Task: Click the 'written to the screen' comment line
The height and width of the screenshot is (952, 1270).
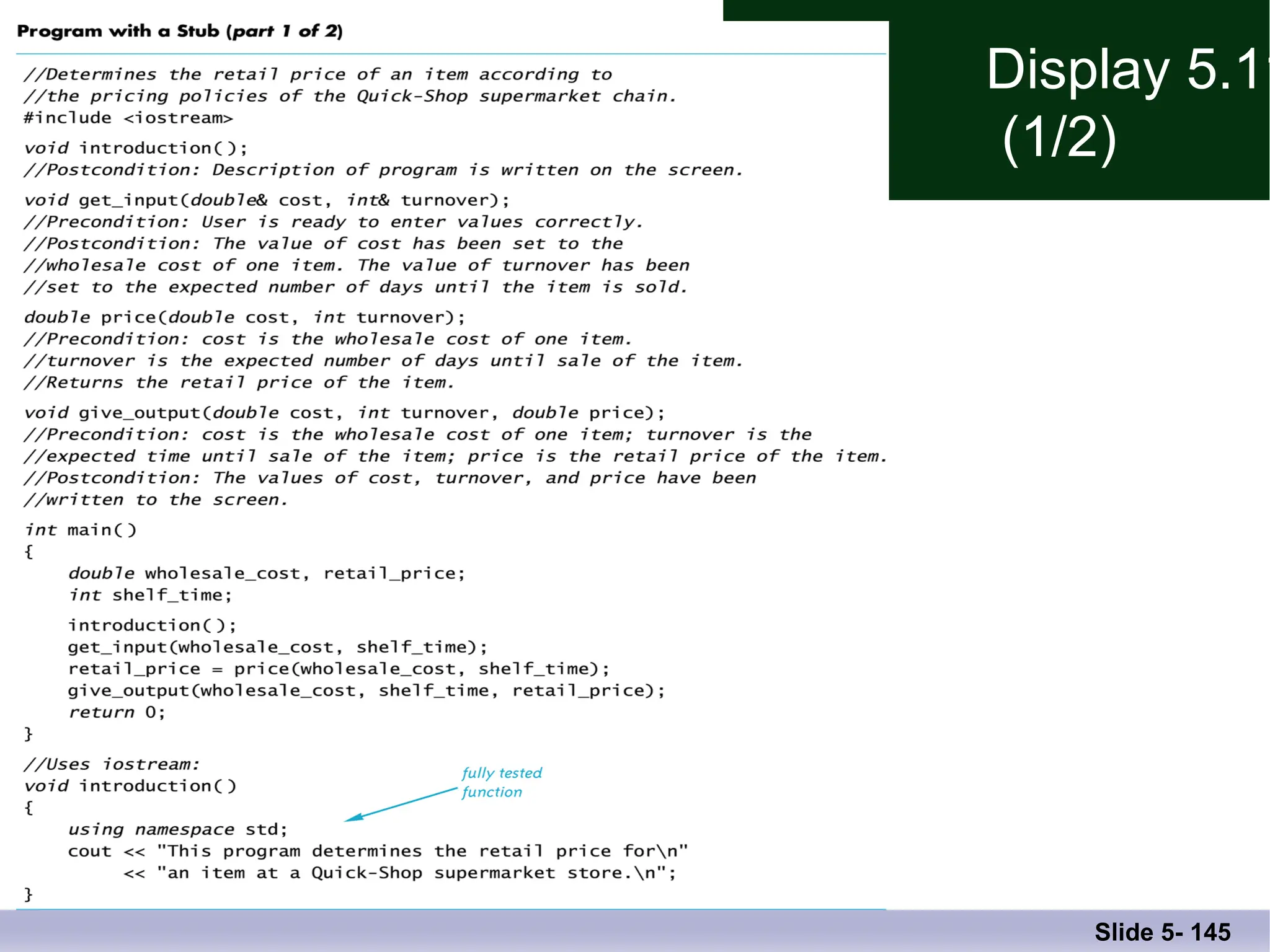Action: click(156, 500)
